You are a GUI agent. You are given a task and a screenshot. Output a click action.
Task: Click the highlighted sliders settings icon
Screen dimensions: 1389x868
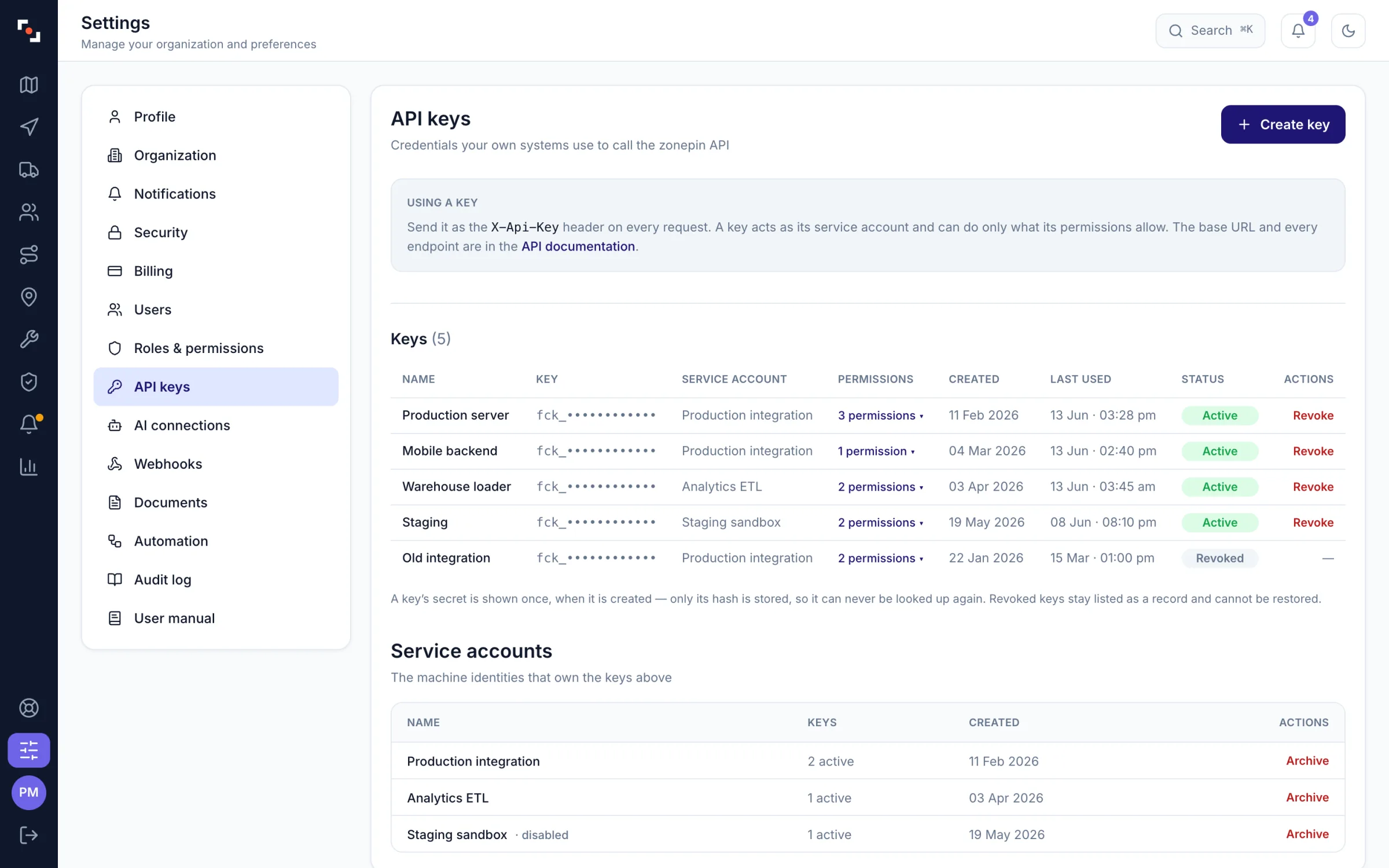point(29,751)
